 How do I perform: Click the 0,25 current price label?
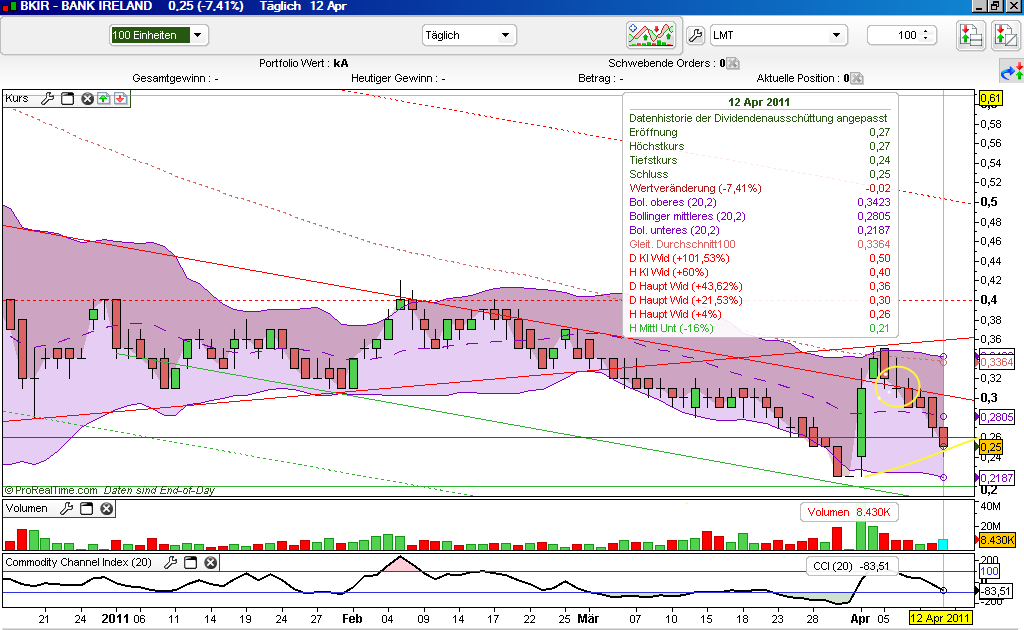click(x=991, y=447)
